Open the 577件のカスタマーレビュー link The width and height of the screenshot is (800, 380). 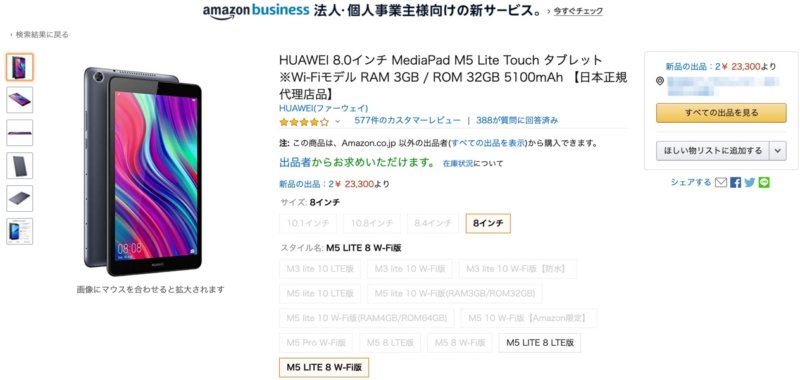pos(408,120)
